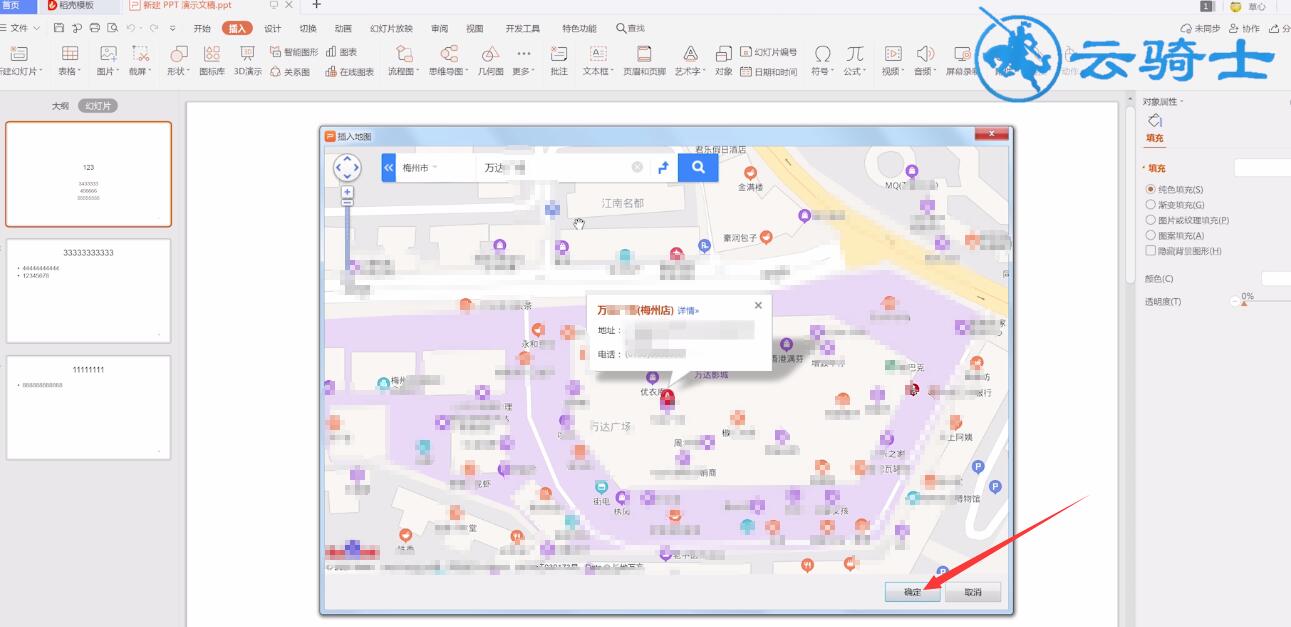Screen dimensions: 1291x627
Task: Launch the 3D presentation tool
Action: click(247, 60)
